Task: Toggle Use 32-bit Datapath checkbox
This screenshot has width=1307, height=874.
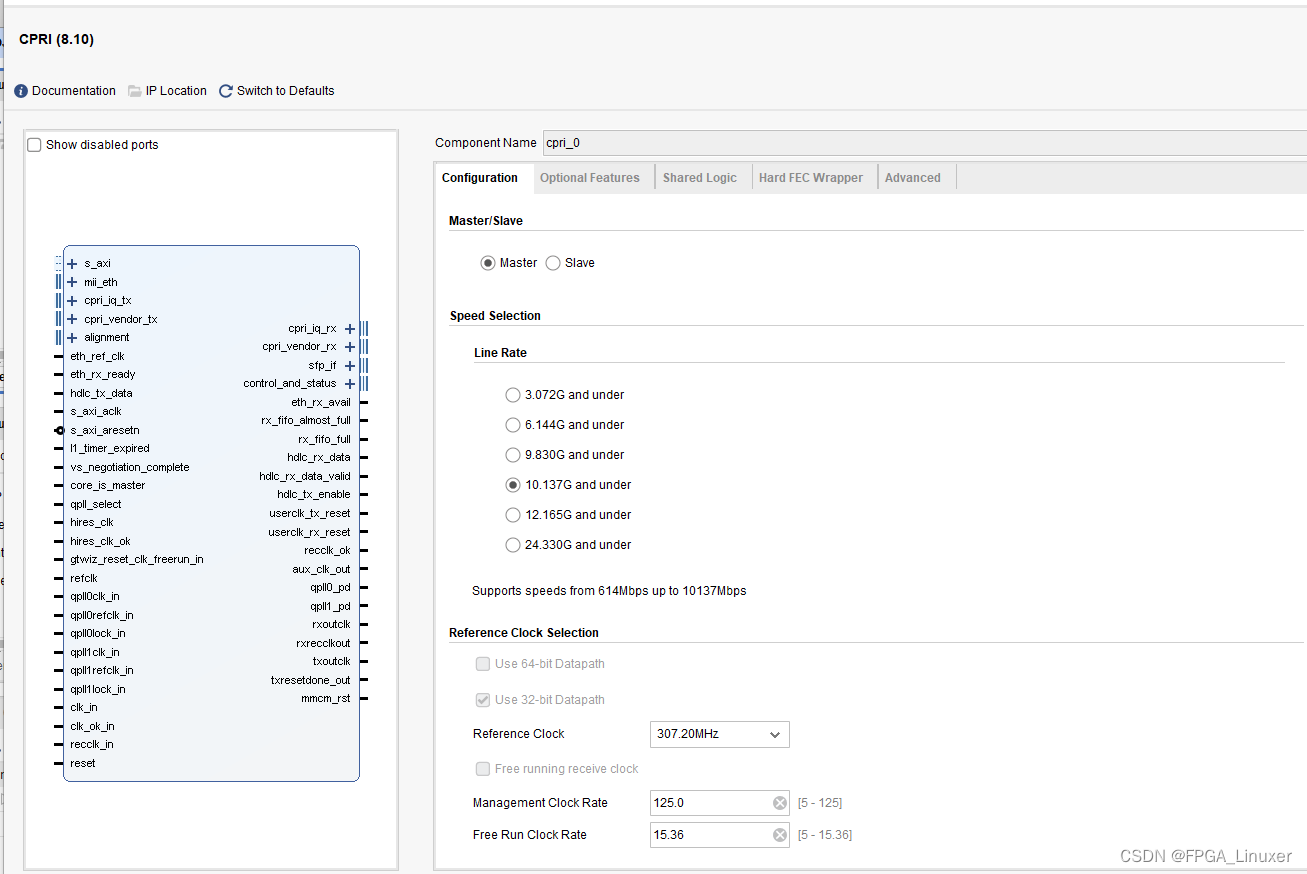Action: [x=483, y=700]
